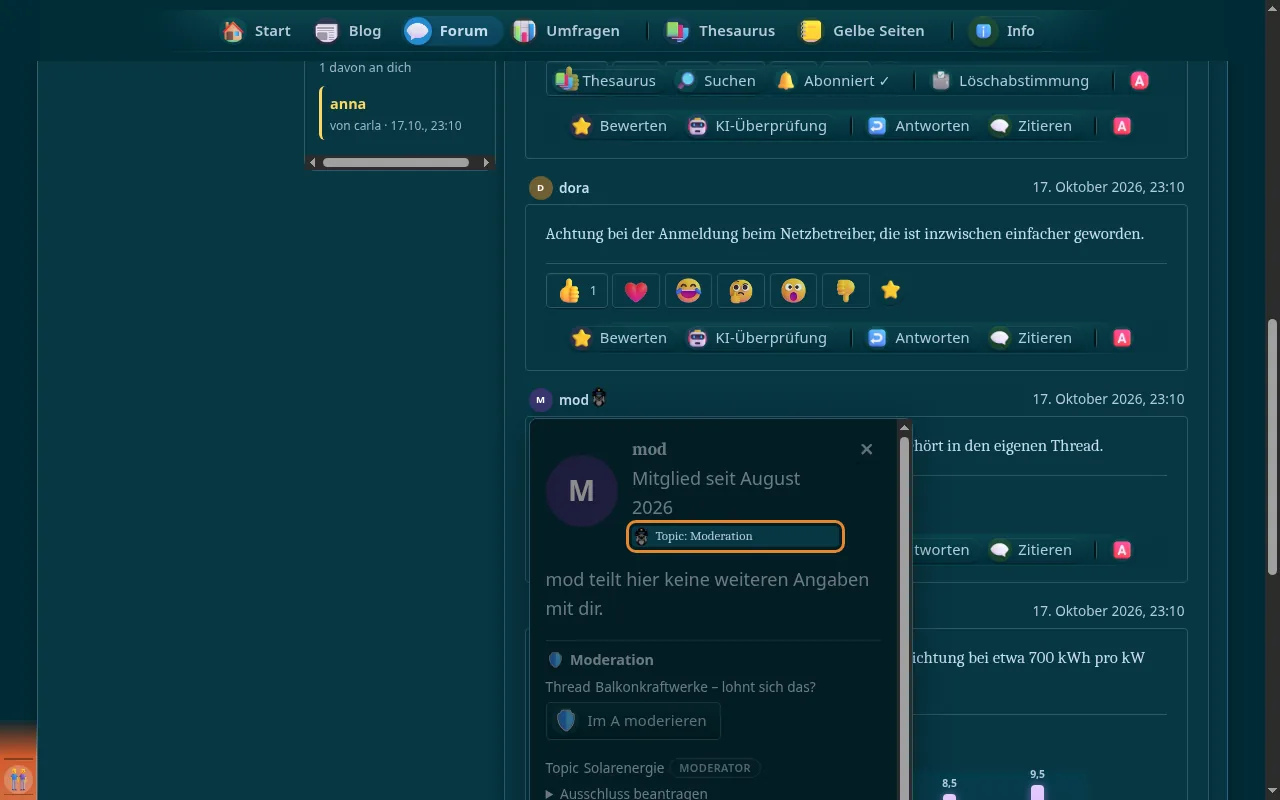
Task: Toggle the Abonniert subscription bell
Action: click(833, 81)
